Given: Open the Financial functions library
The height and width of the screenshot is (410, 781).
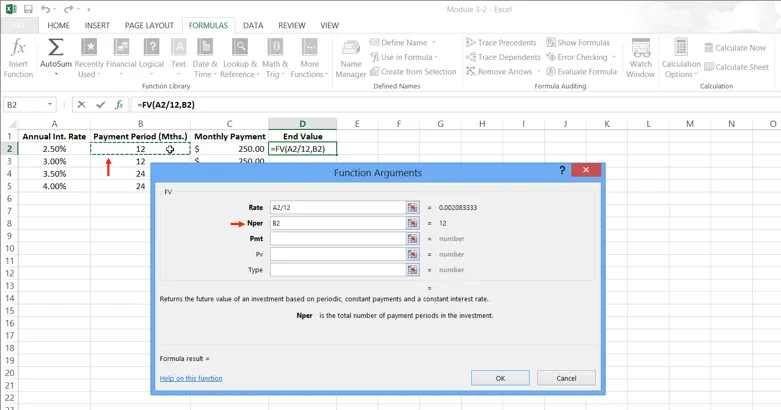Looking at the screenshot, I should [x=121, y=58].
